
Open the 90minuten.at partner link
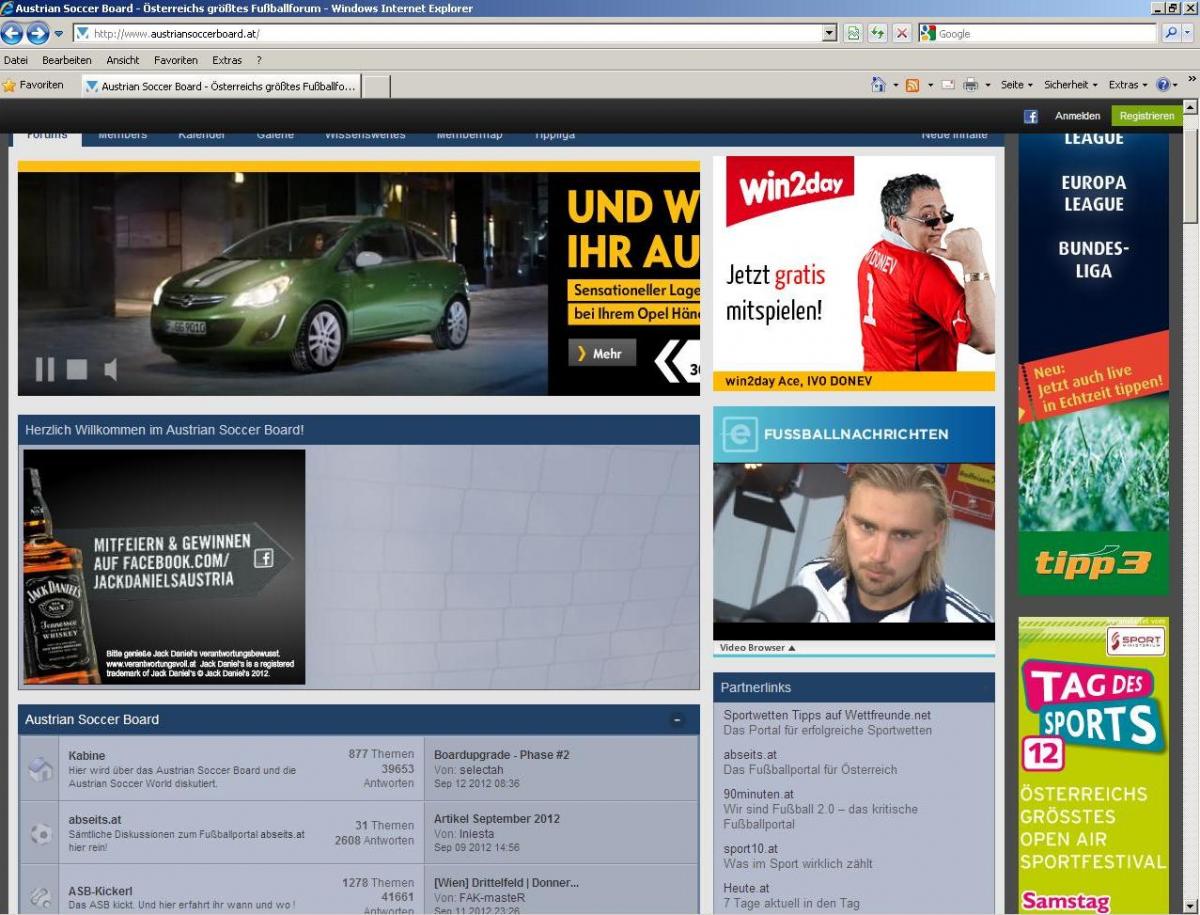pyautogui.click(x=759, y=794)
